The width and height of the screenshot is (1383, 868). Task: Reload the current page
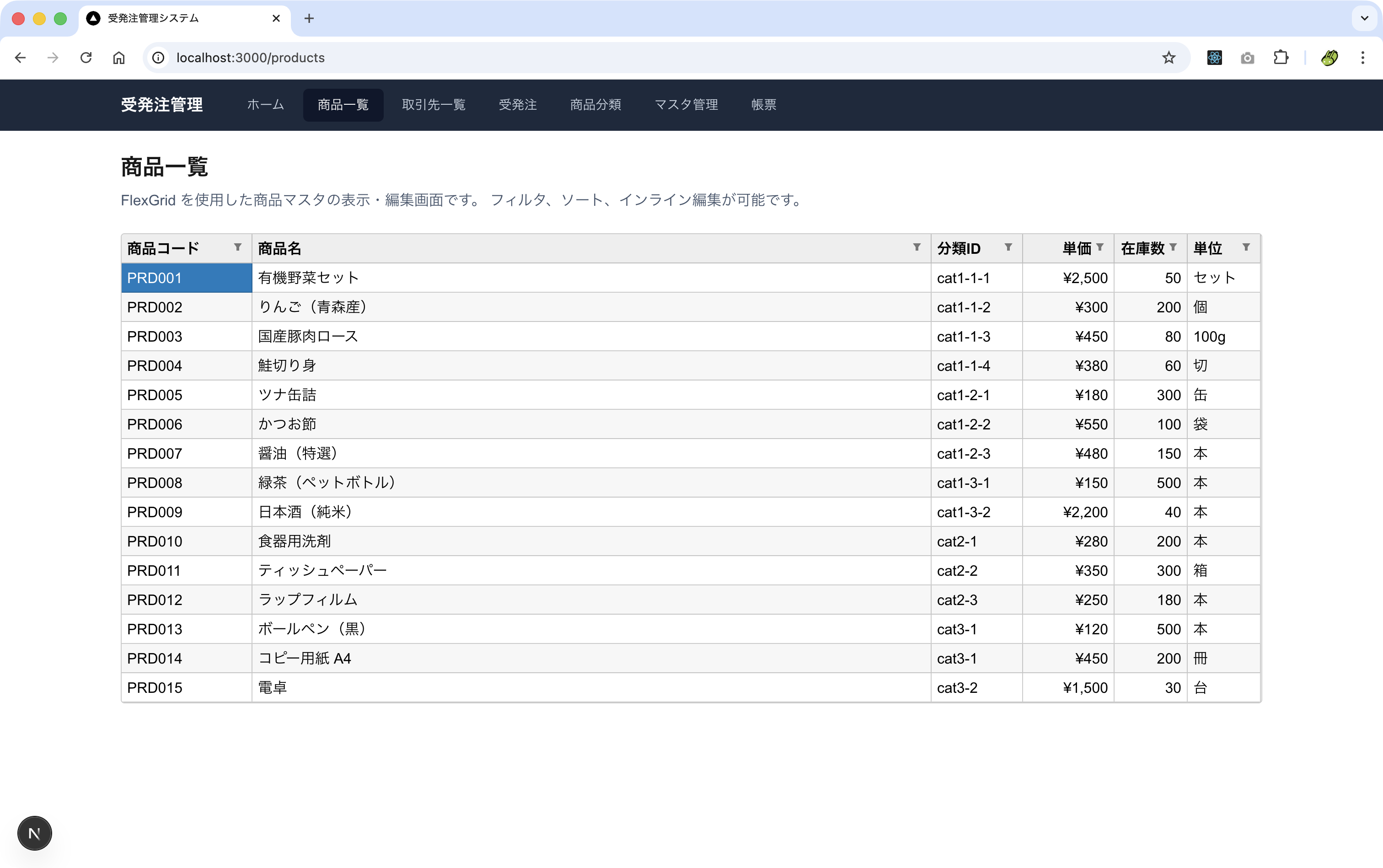tap(86, 58)
